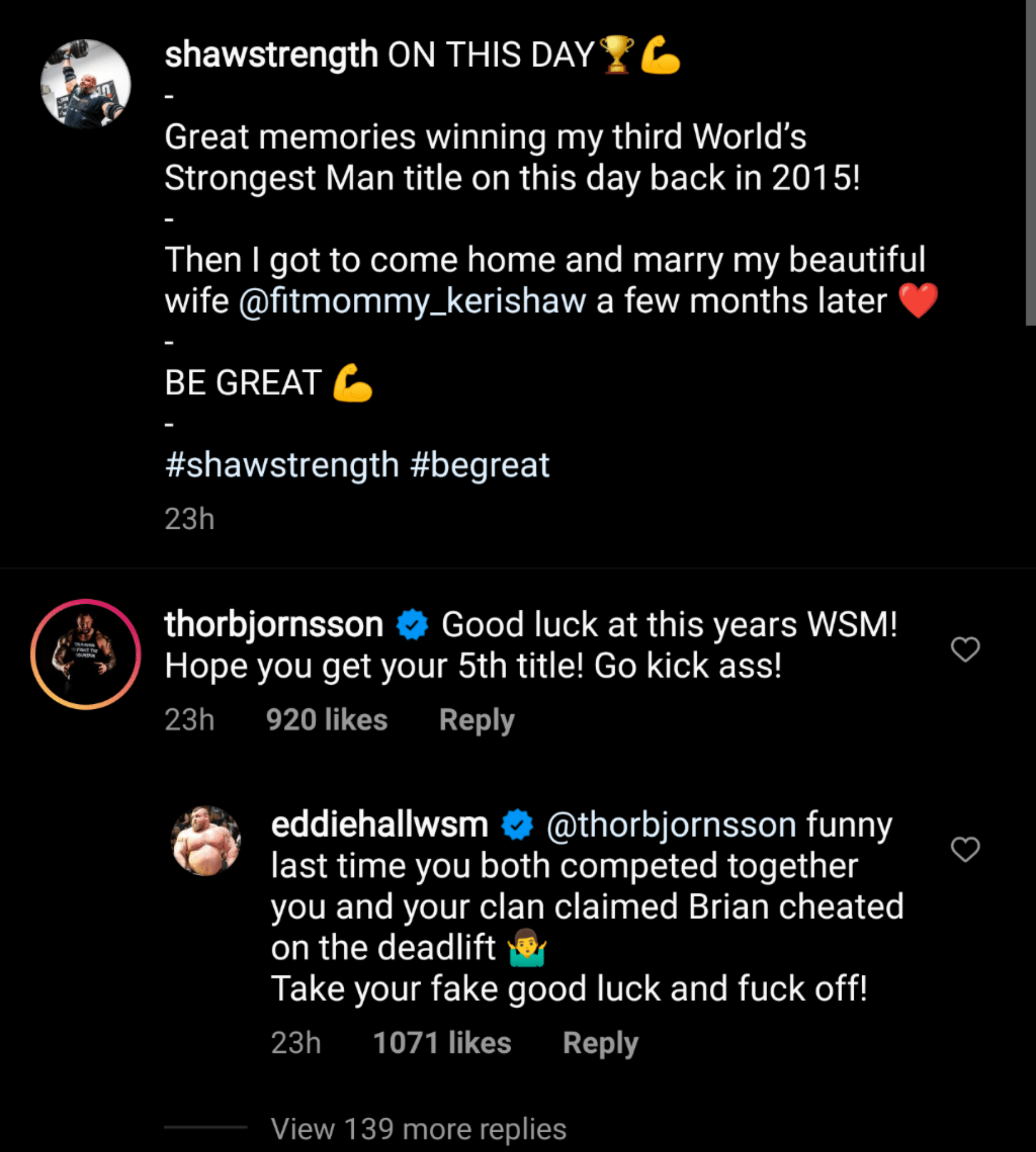1036x1152 pixels.
Task: Reply to eddiehallwsm's comment
Action: pos(600,1043)
